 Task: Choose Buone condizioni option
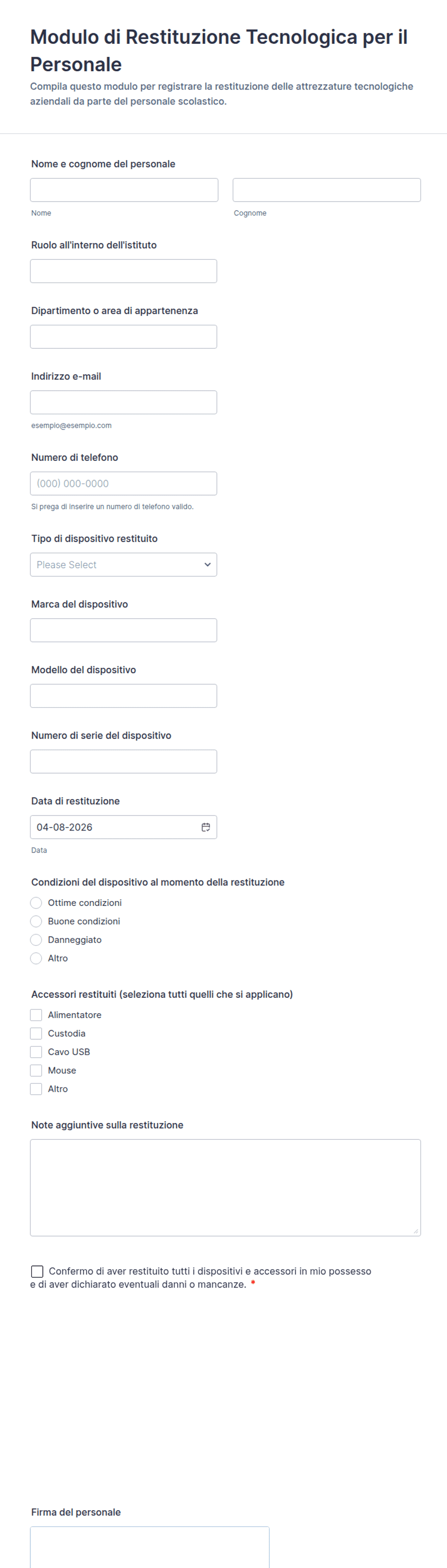coord(37,921)
